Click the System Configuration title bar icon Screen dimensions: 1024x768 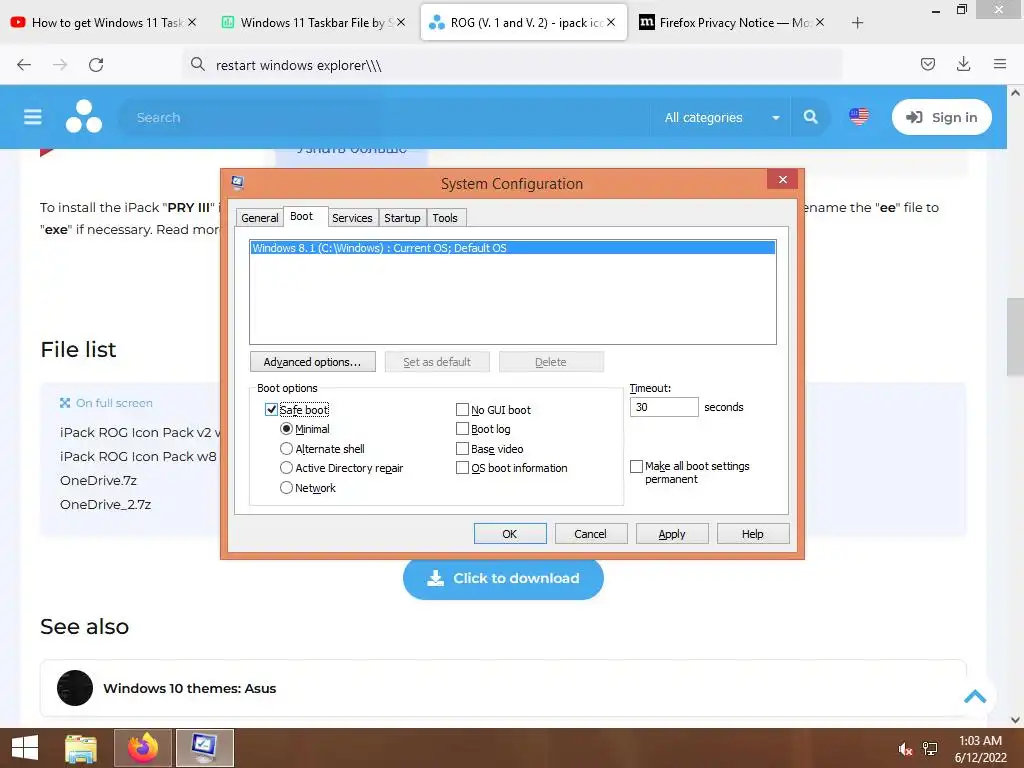point(237,183)
